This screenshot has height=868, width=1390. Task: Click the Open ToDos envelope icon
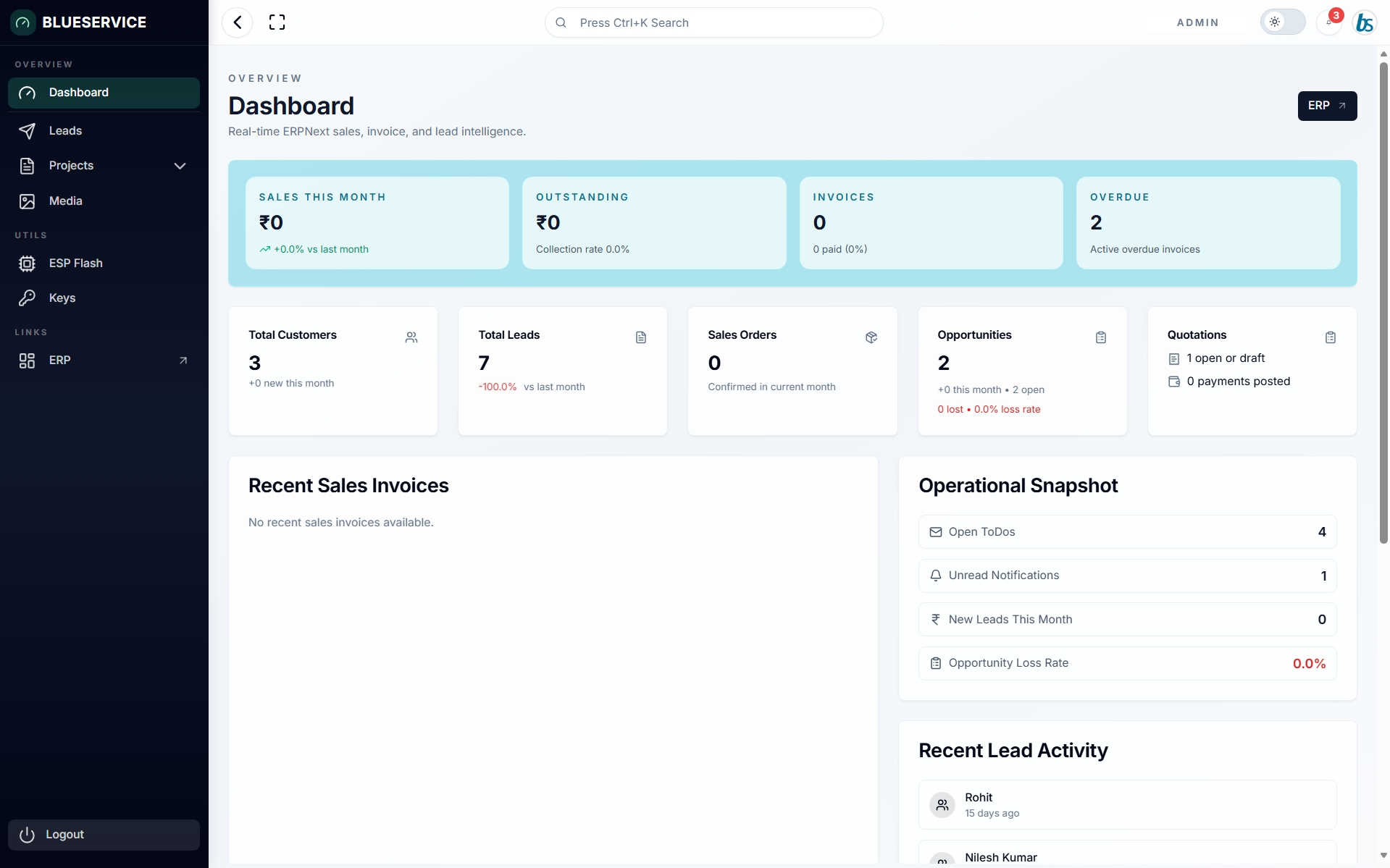(936, 532)
